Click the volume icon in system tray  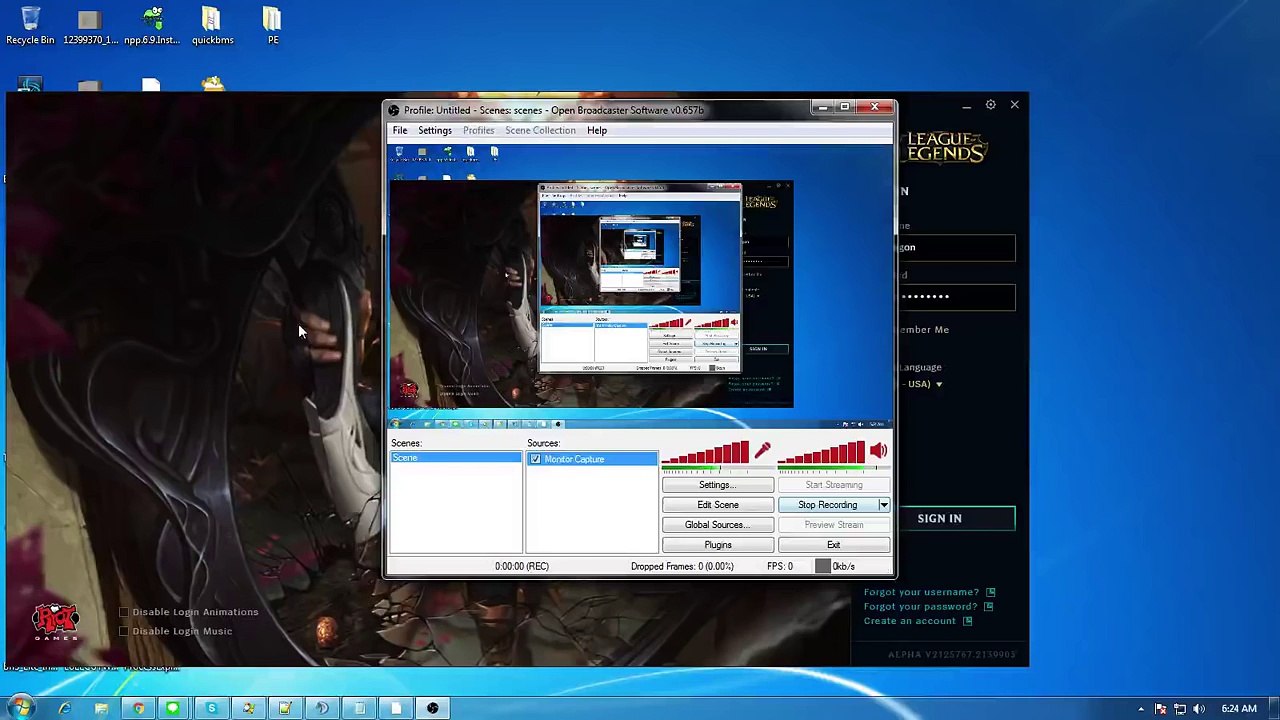[1199, 709]
